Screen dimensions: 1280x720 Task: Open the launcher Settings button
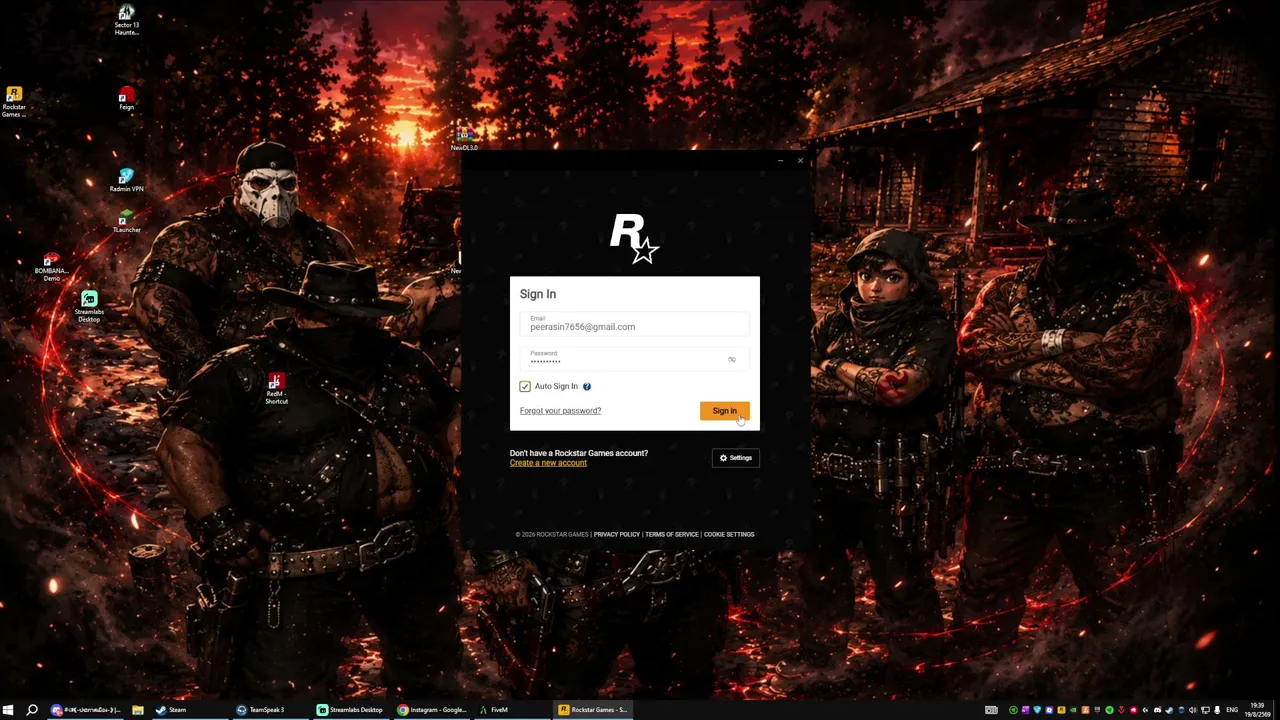pyautogui.click(x=736, y=458)
